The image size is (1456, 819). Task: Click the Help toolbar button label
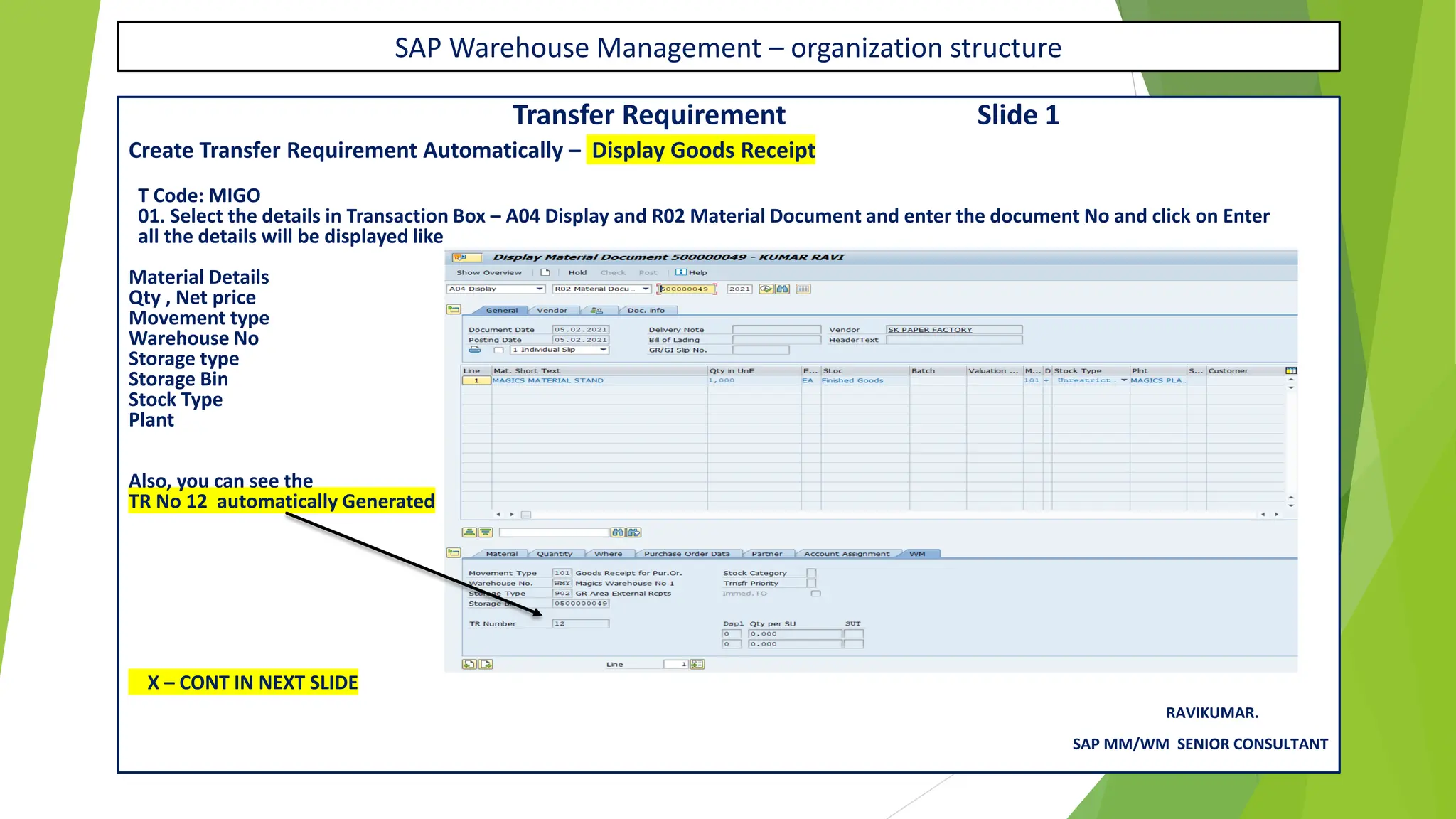click(x=698, y=272)
